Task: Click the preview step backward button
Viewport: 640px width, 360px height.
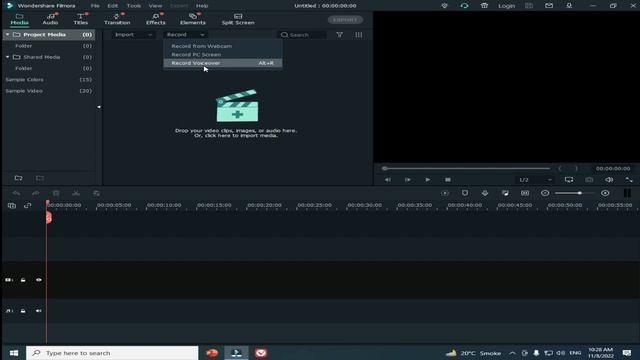Action: coord(388,180)
